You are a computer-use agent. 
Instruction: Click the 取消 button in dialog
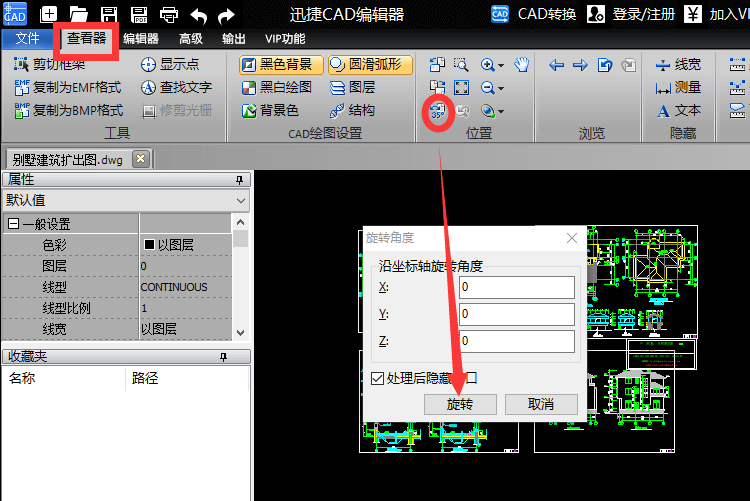541,404
